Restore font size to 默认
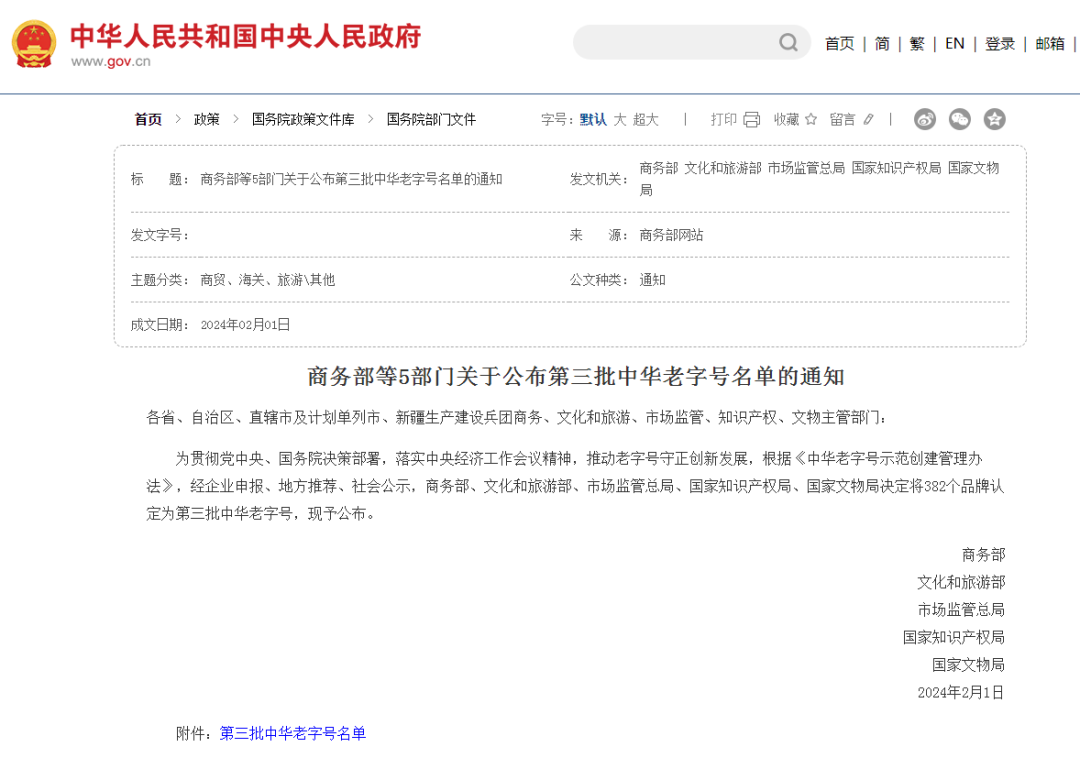This screenshot has height=758, width=1080. [592, 119]
